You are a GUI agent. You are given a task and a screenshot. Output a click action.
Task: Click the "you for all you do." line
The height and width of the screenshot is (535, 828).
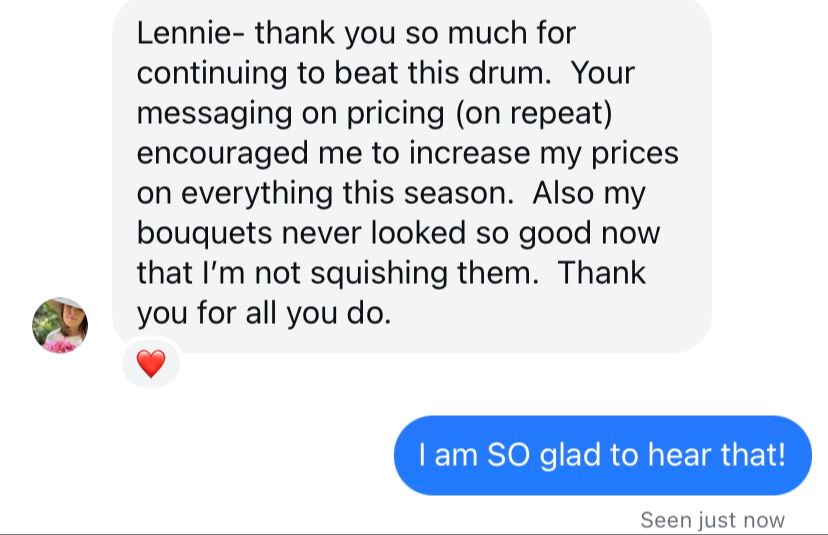tap(263, 313)
